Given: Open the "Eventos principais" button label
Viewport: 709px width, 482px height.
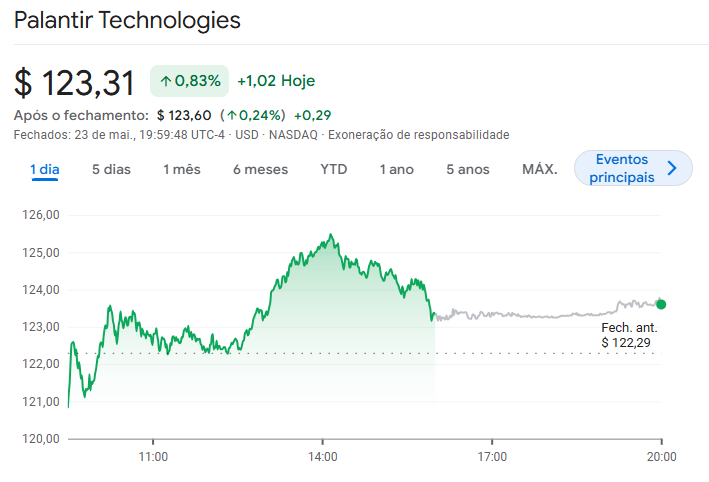Looking at the screenshot, I should (x=620, y=168).
